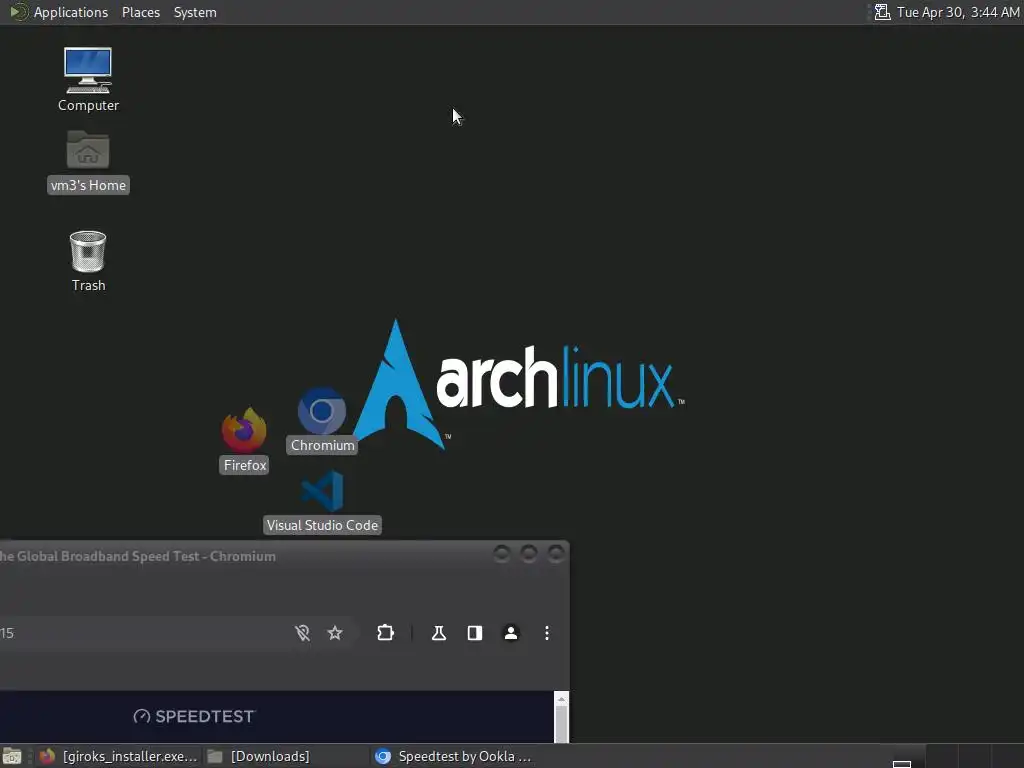Viewport: 1024px width, 768px height.
Task: Open the Places menu
Action: [140, 12]
